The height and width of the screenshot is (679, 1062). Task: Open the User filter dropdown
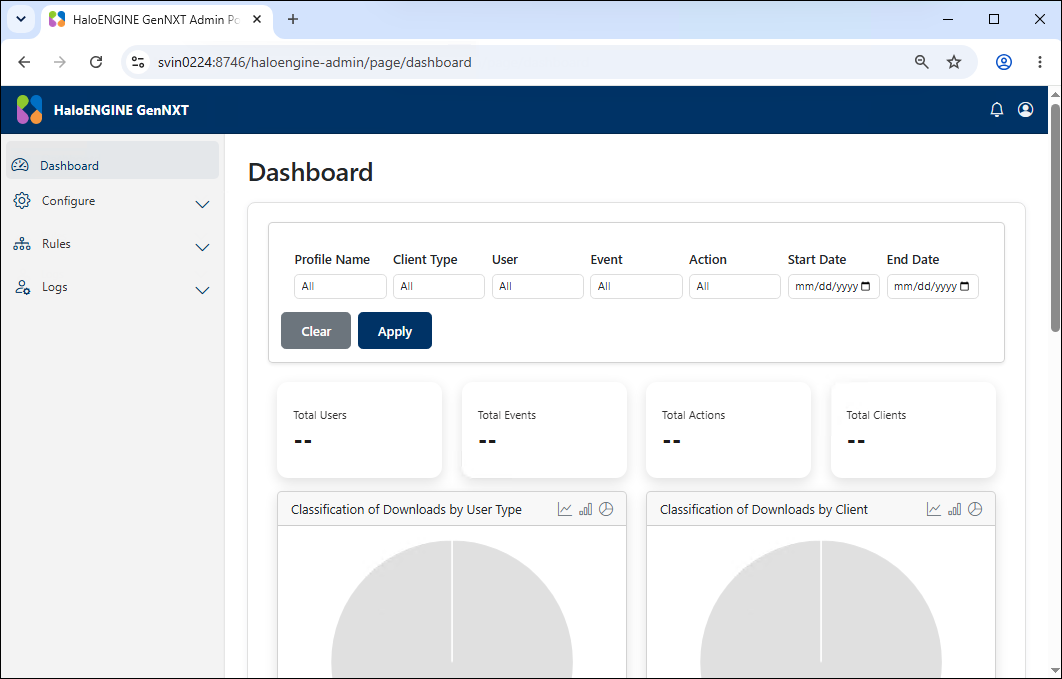(x=538, y=286)
